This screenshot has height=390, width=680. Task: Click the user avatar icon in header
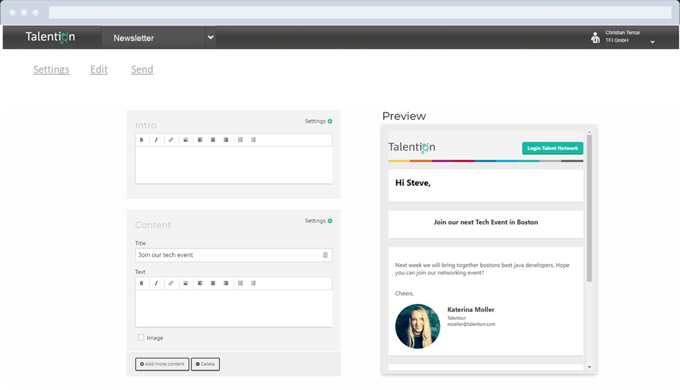coord(595,37)
